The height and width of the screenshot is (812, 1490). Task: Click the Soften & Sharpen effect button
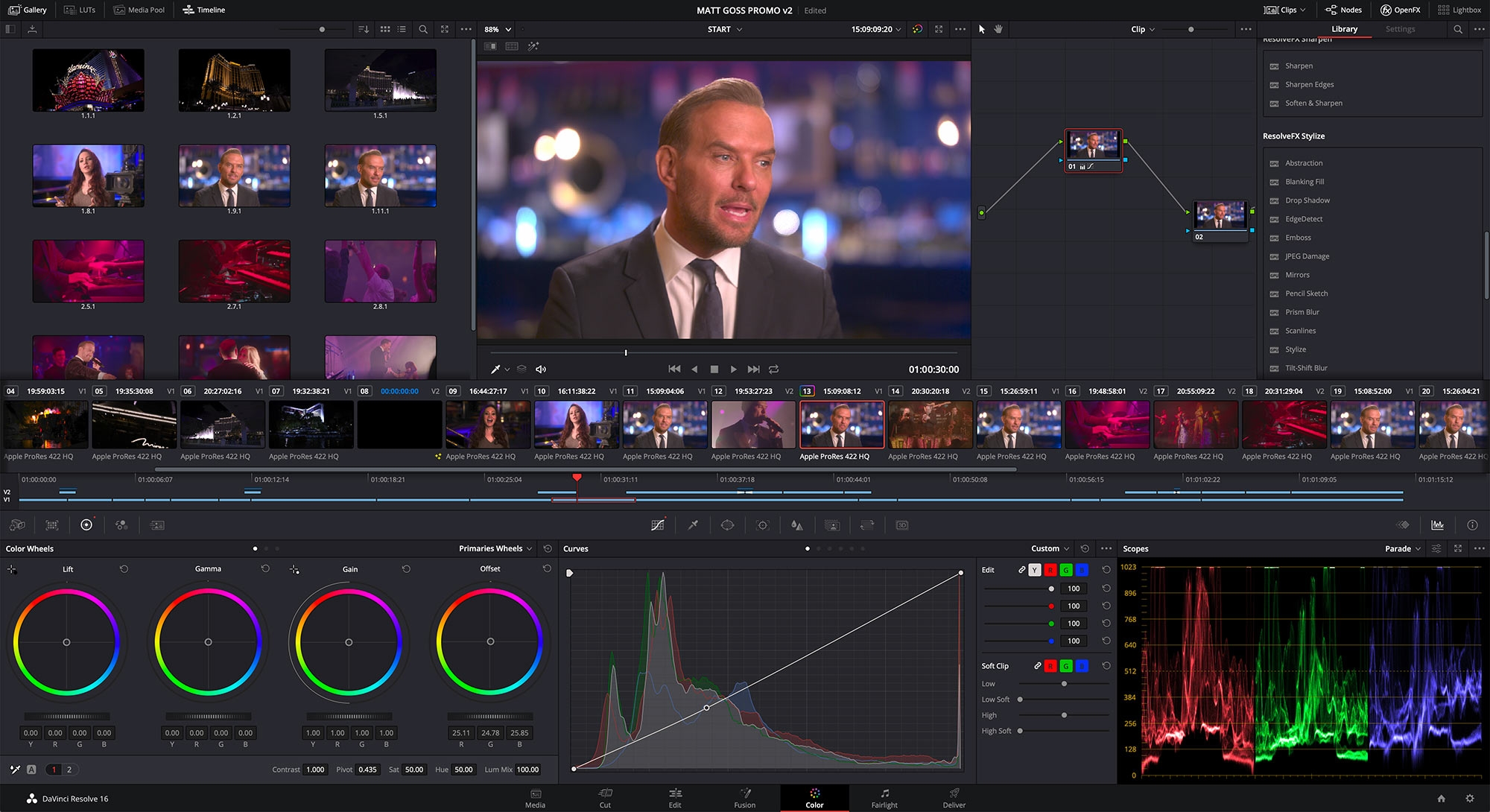pos(1313,103)
